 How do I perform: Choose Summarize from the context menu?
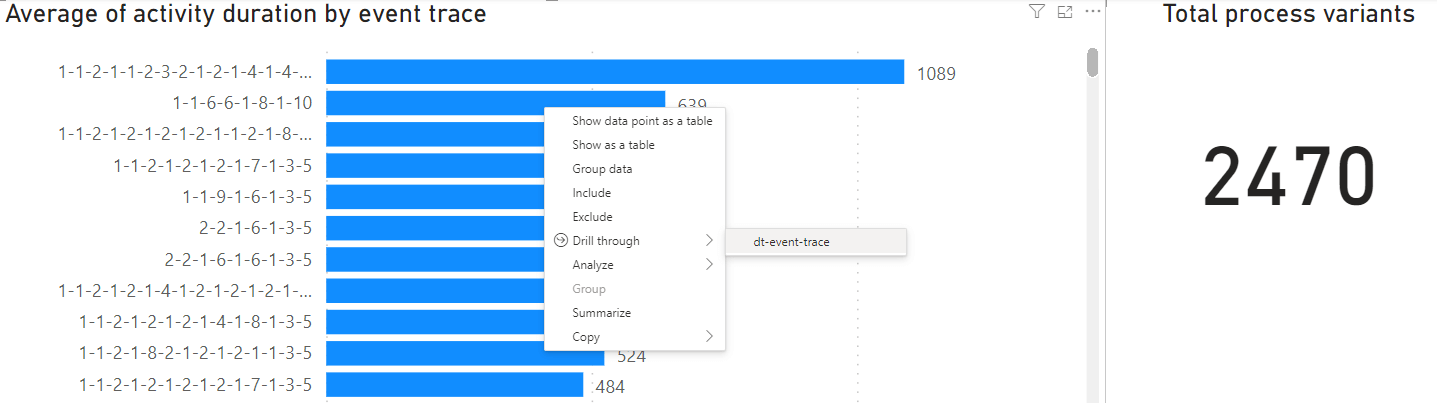click(x=601, y=313)
